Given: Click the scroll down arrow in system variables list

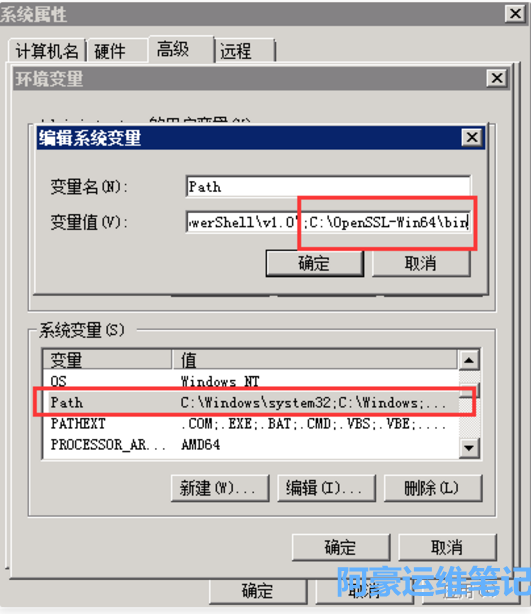Looking at the screenshot, I should click(x=469, y=447).
